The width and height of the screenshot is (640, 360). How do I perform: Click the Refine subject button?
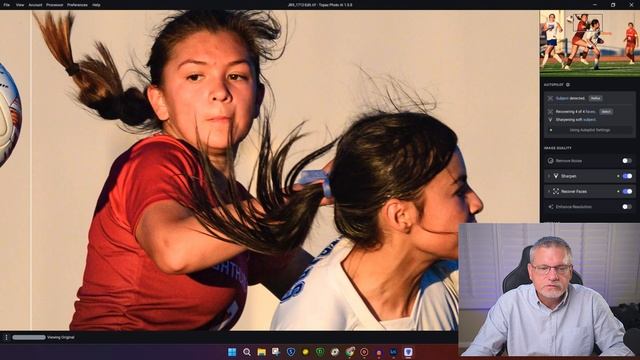tap(595, 98)
